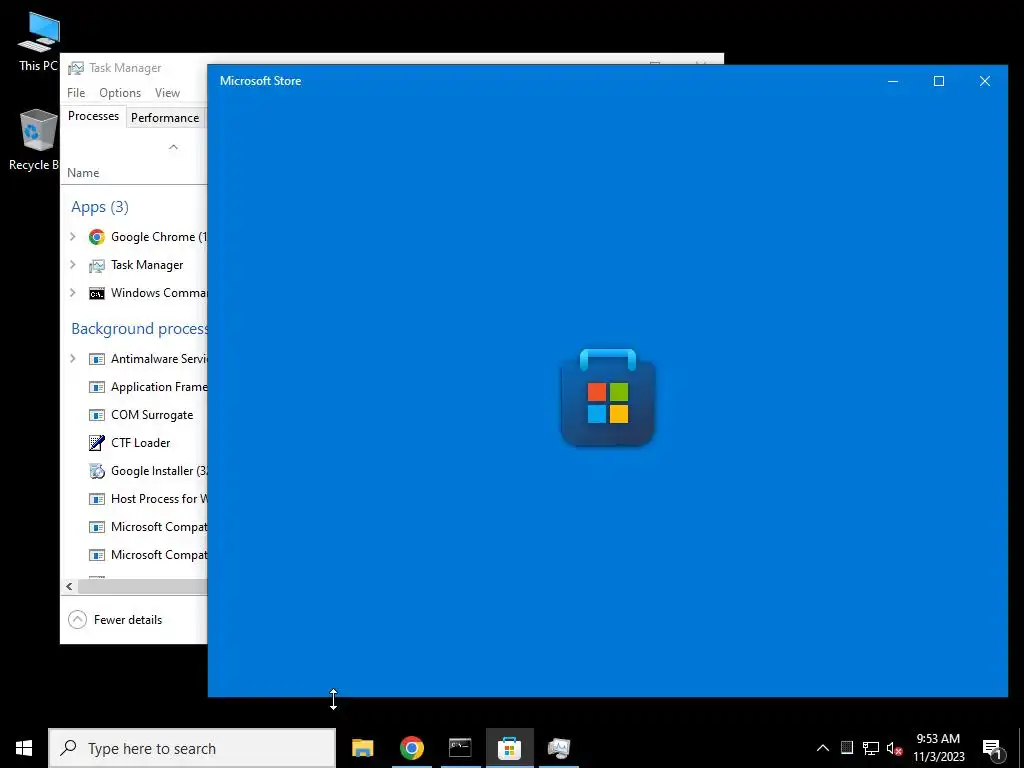Click the Google Installer process icon

click(x=97, y=471)
